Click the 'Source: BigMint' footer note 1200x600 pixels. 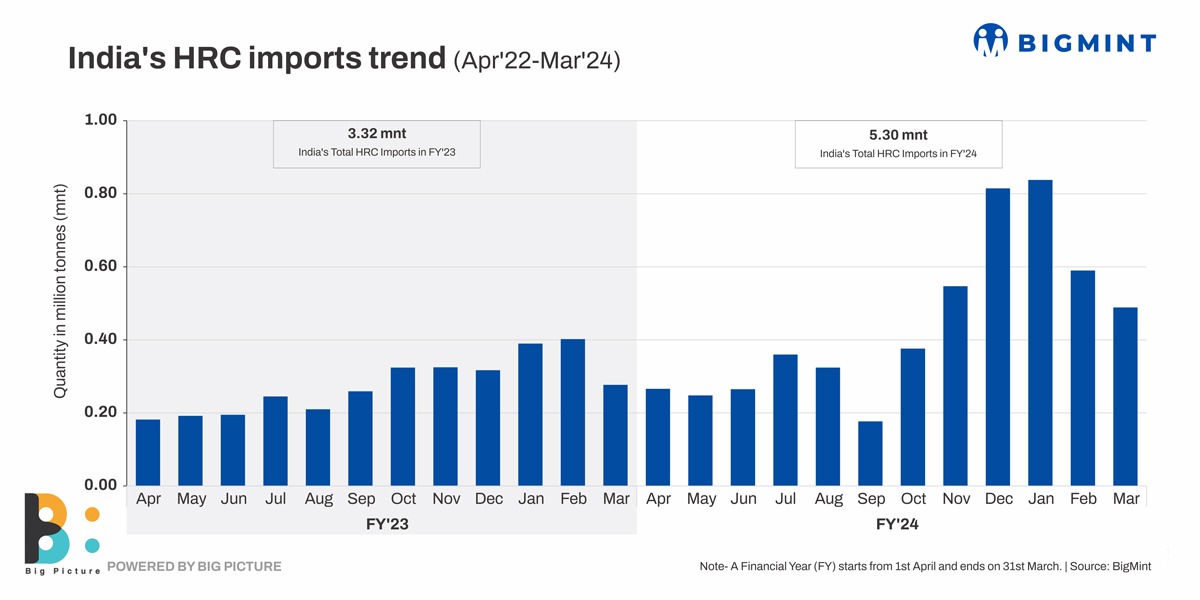point(1110,567)
